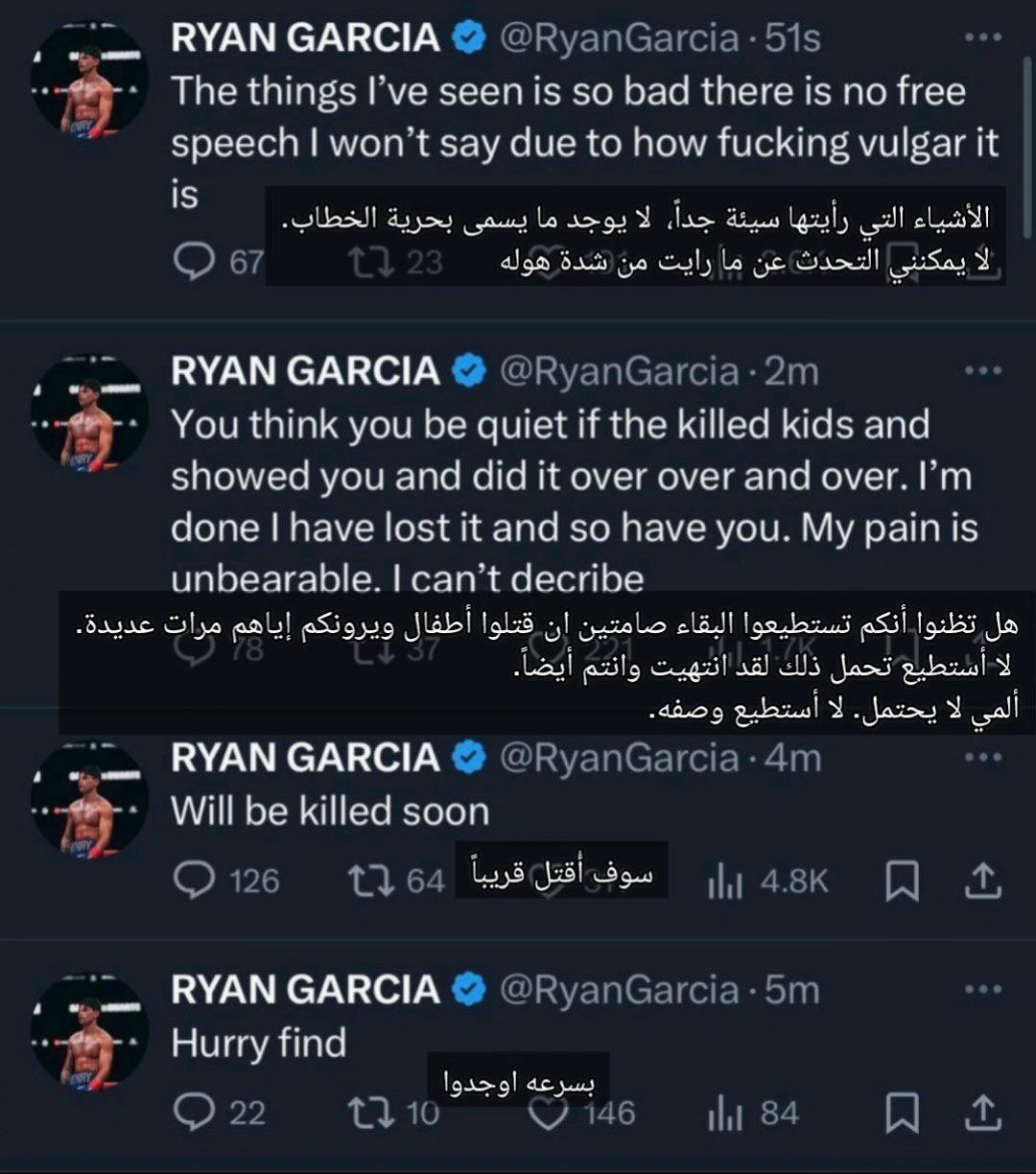Click reply icon with 67 replies

tap(196, 261)
